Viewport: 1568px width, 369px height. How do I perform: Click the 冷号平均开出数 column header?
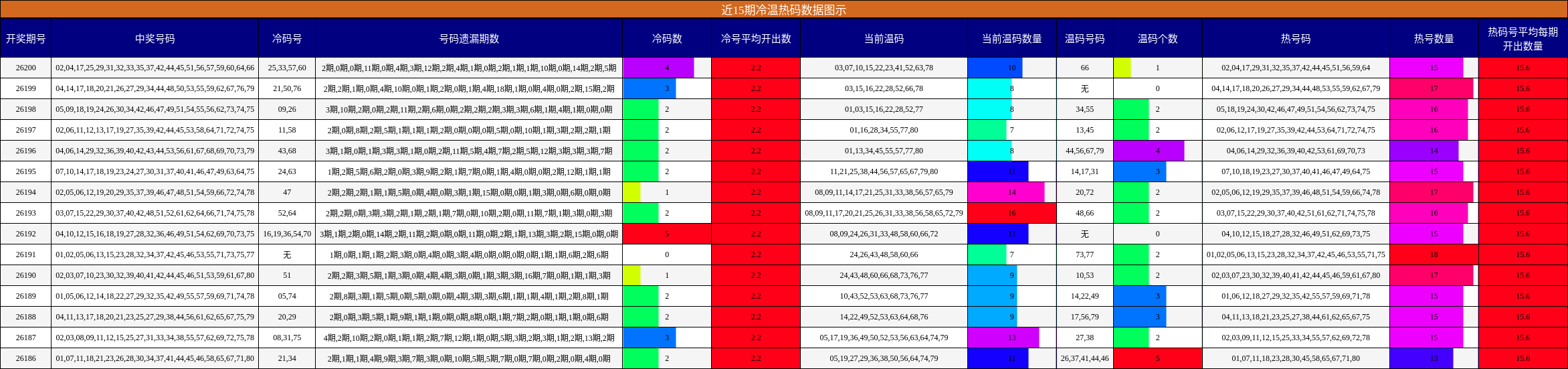click(x=756, y=39)
